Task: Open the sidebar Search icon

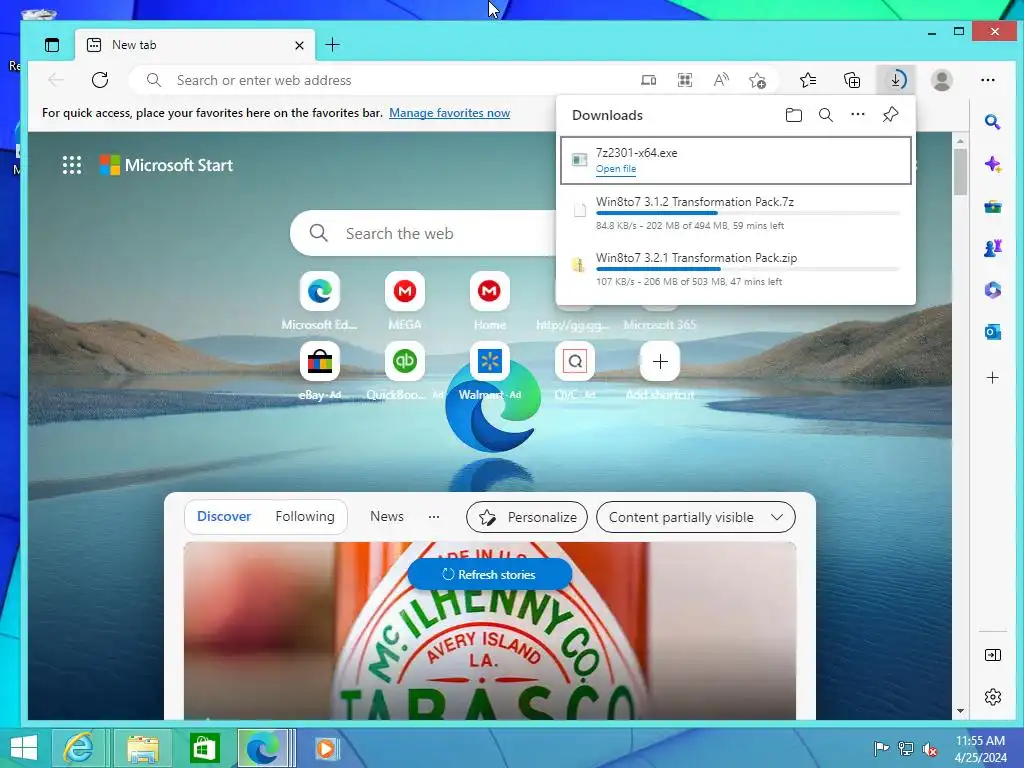Action: [993, 122]
